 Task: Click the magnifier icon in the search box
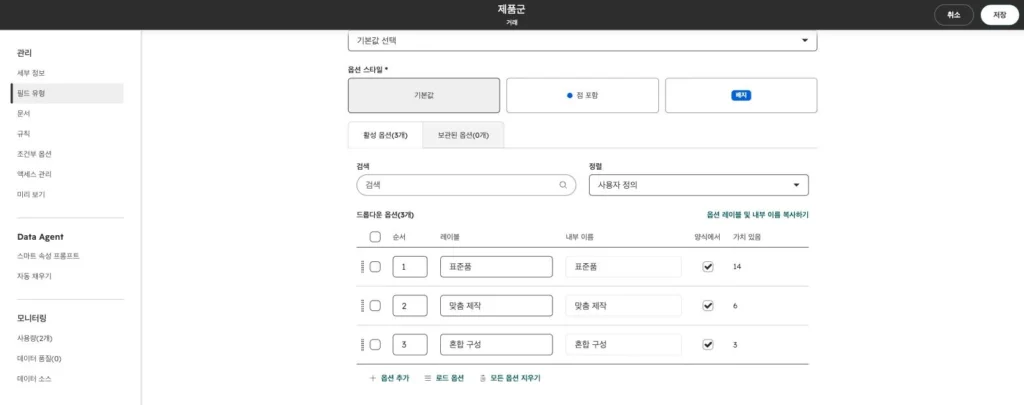(x=563, y=185)
